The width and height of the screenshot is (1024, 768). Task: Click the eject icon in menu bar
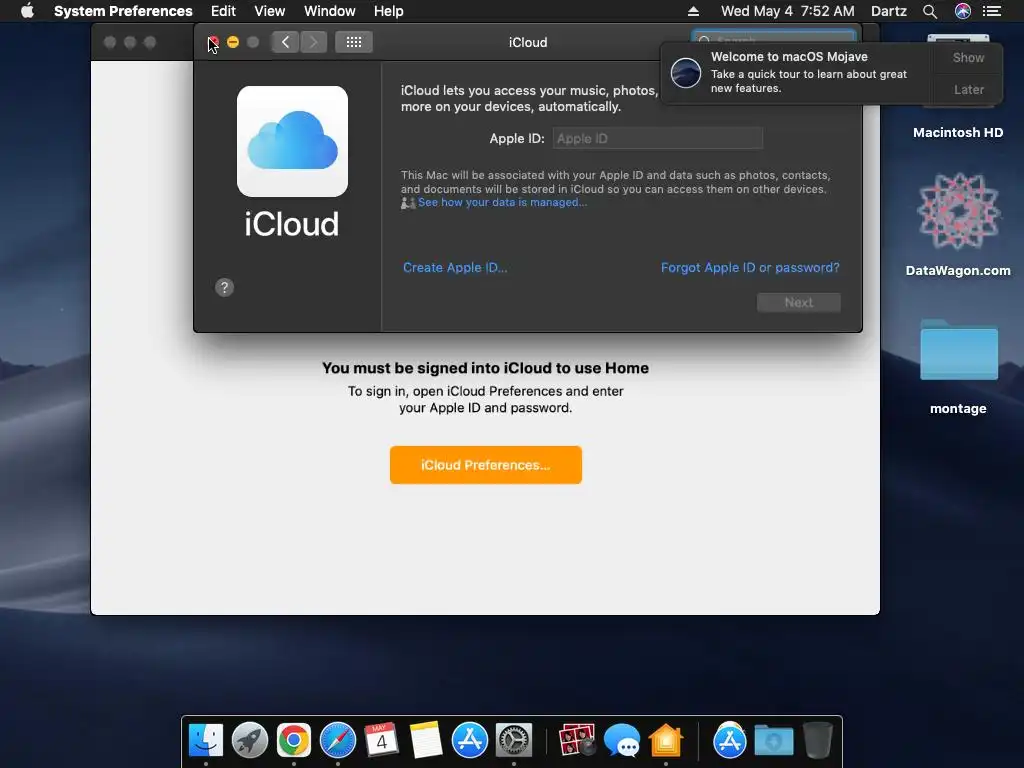coord(694,11)
